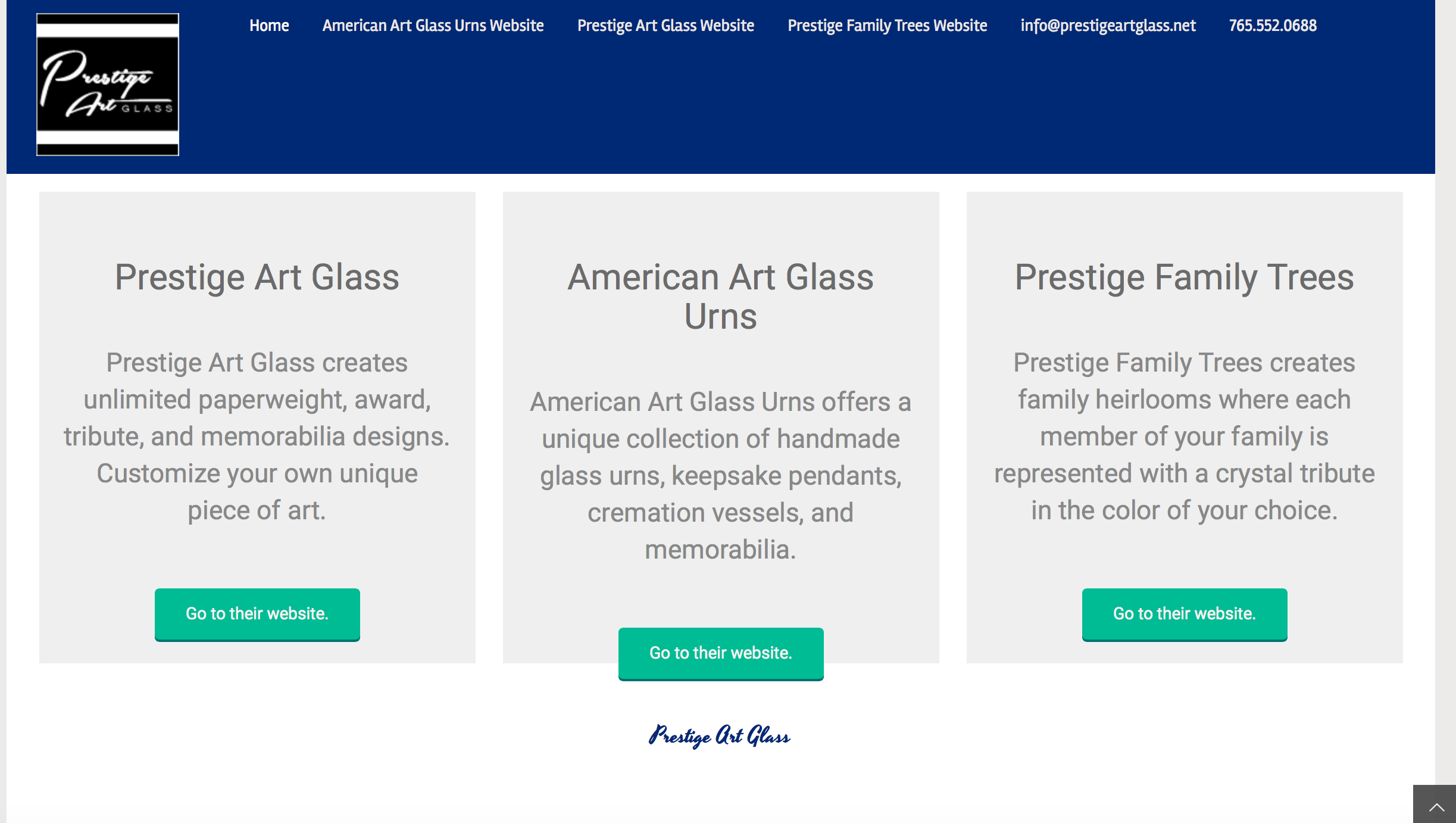The height and width of the screenshot is (823, 1456).
Task: Click the 765.552.0688 phone number
Action: pos(1273,26)
